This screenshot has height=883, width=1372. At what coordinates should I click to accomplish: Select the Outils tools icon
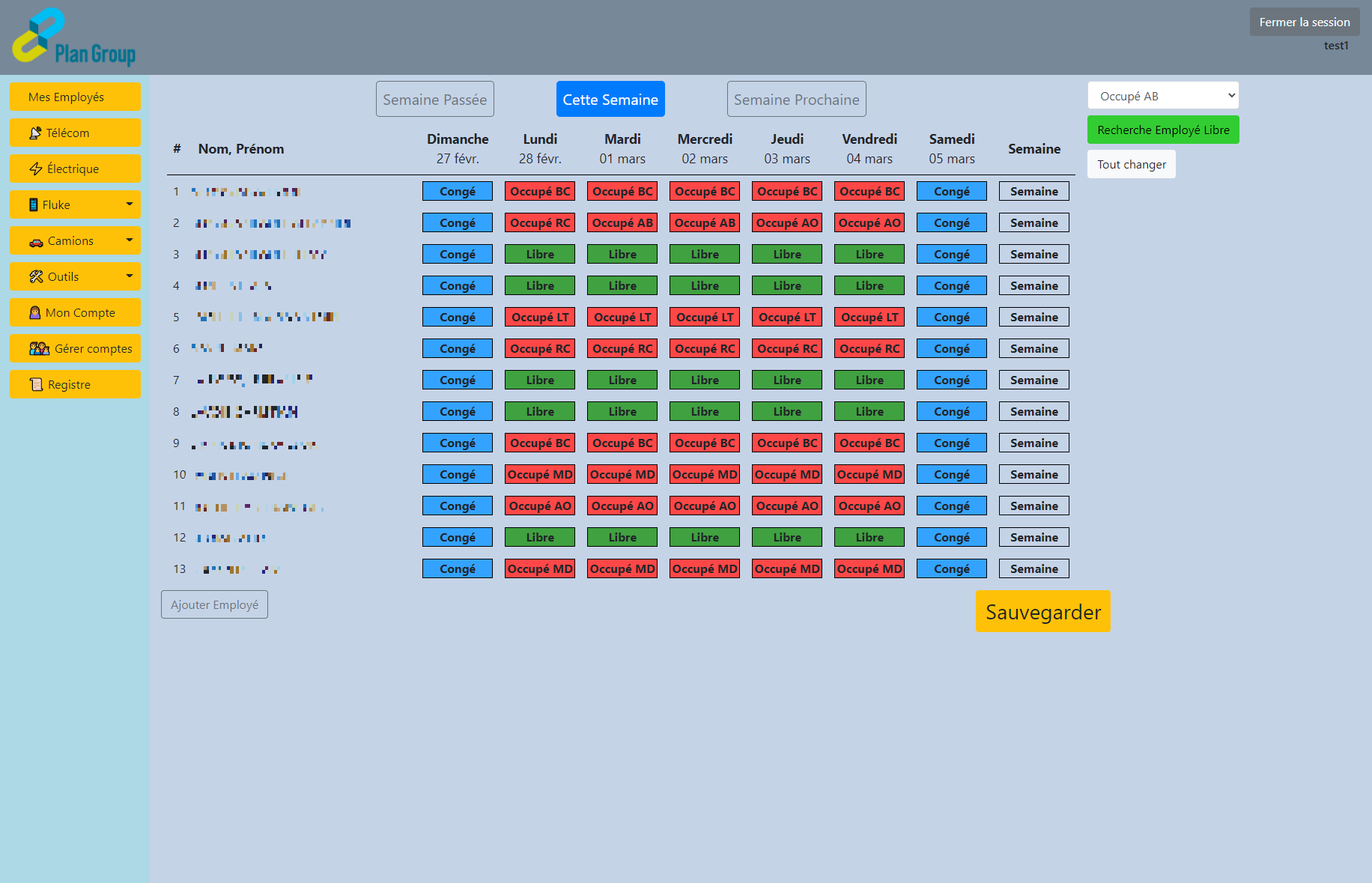[x=35, y=276]
